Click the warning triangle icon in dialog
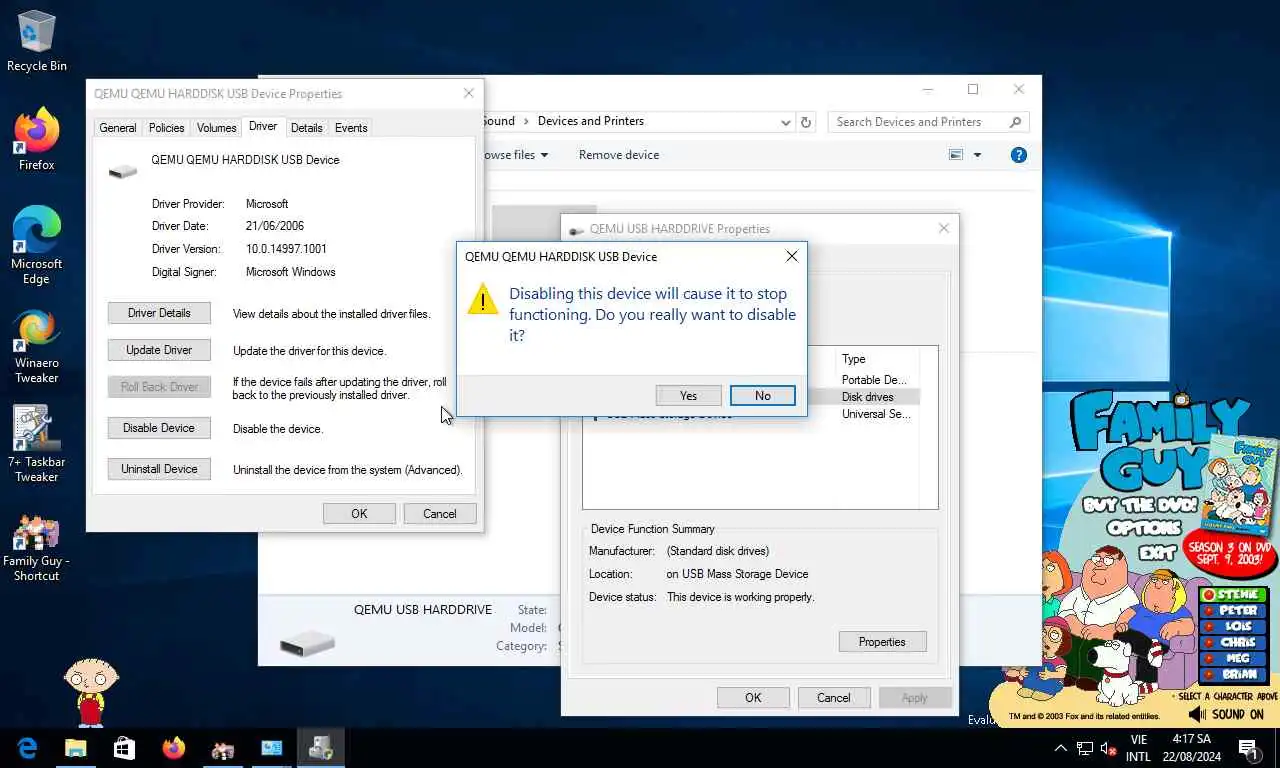This screenshot has width=1280, height=768. coord(482,299)
